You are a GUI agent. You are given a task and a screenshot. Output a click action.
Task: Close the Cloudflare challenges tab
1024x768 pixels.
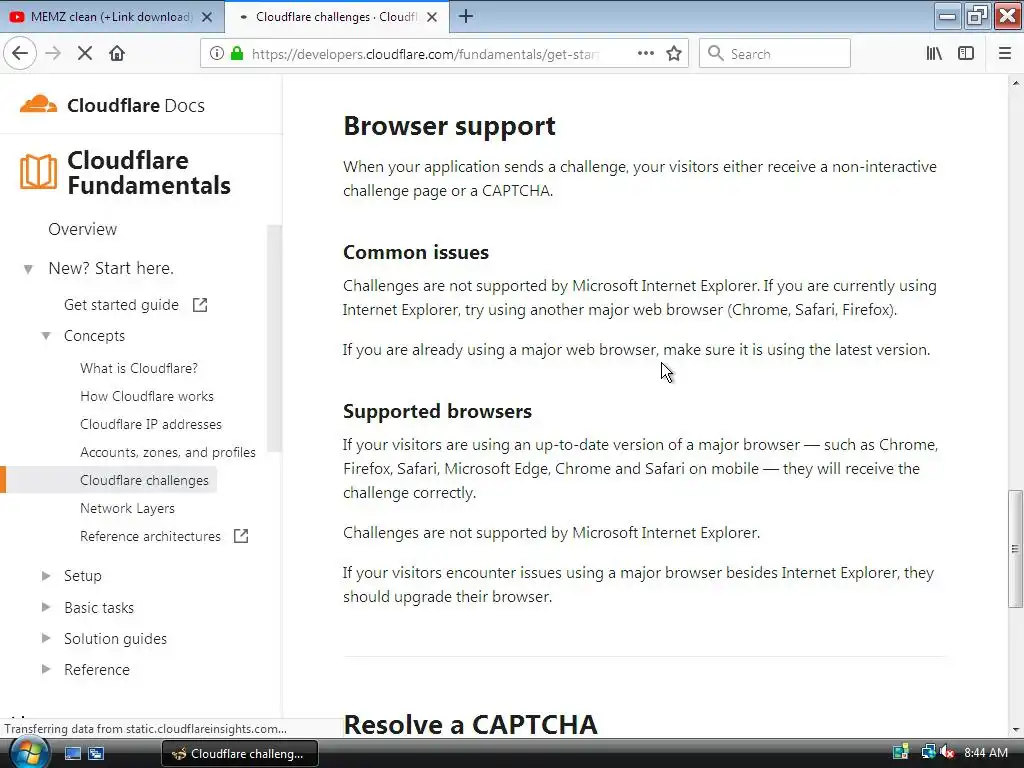click(432, 17)
